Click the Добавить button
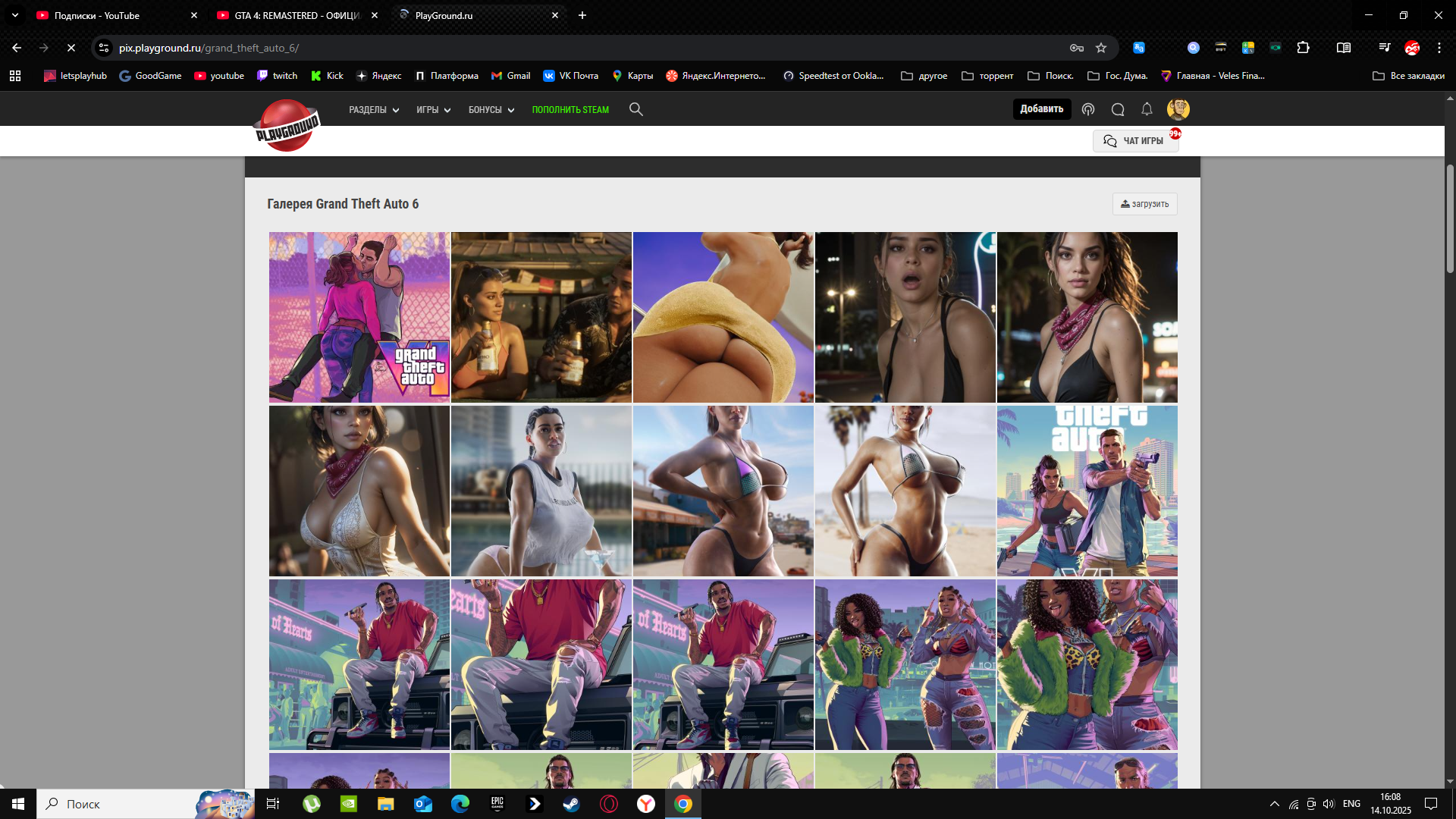1456x819 pixels. click(x=1041, y=109)
